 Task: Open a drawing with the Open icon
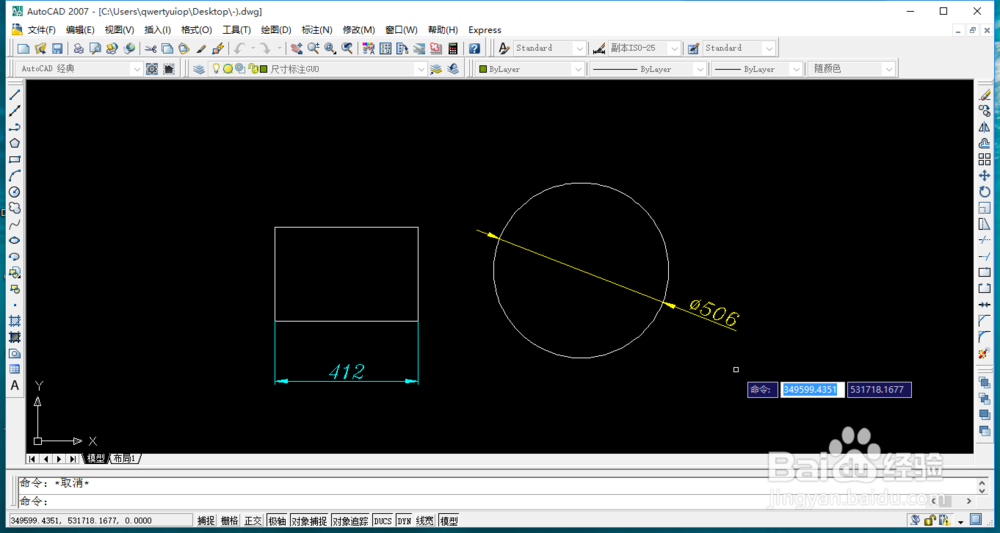coord(41,48)
